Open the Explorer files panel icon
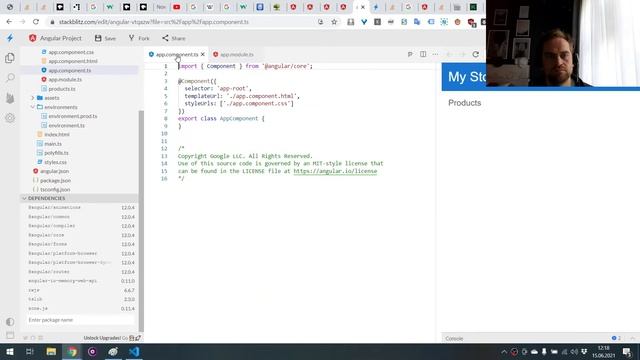The width and height of the screenshot is (640, 360). 10,58
